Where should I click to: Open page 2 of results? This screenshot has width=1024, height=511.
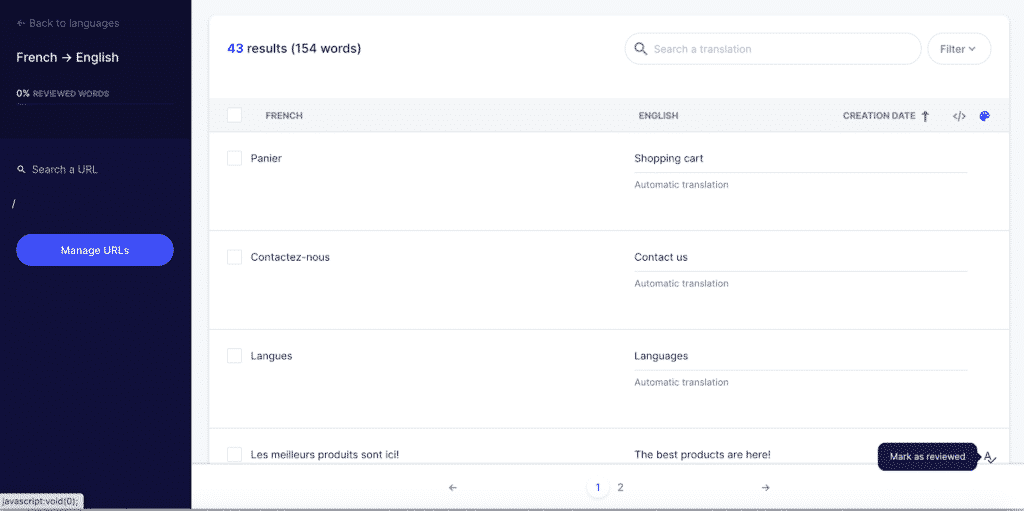click(620, 488)
